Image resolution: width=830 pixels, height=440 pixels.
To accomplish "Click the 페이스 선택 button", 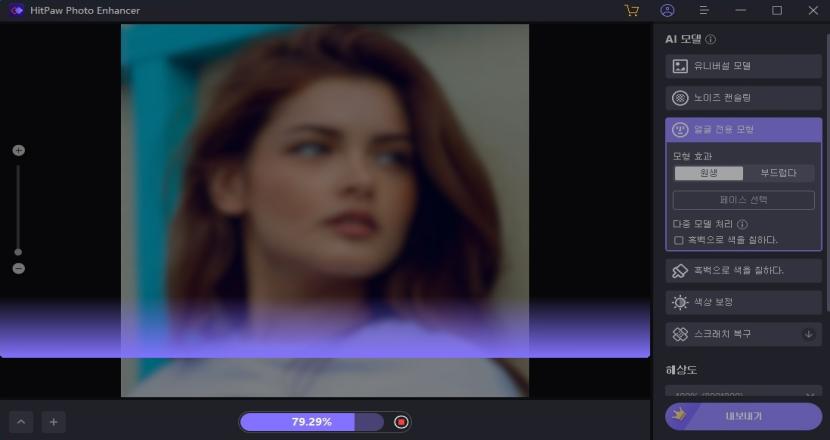I will point(743,200).
